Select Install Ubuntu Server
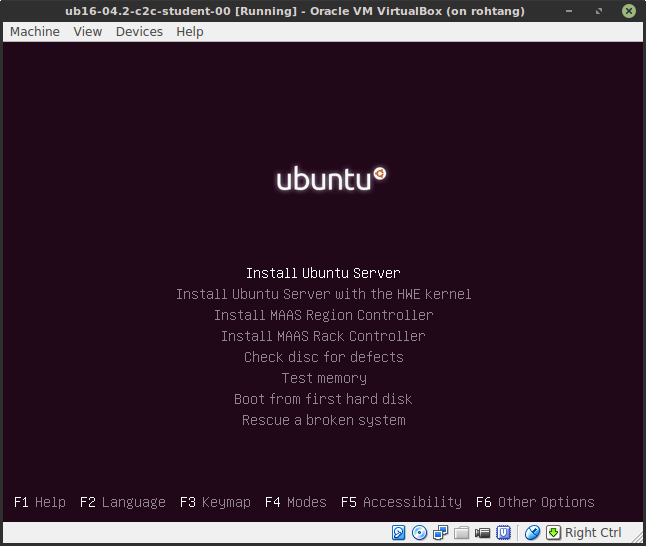 (323, 273)
